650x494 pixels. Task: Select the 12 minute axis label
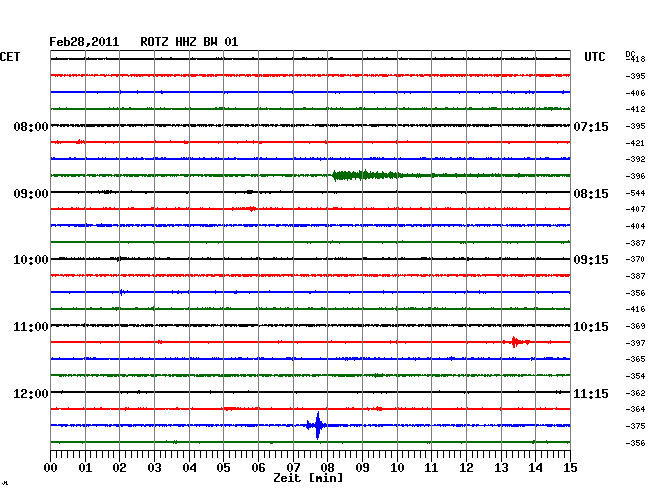coord(466,467)
